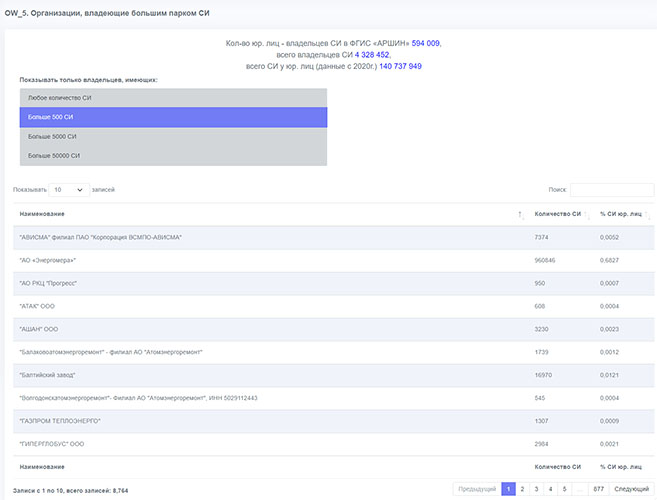Select pagination page 1

click(x=508, y=489)
